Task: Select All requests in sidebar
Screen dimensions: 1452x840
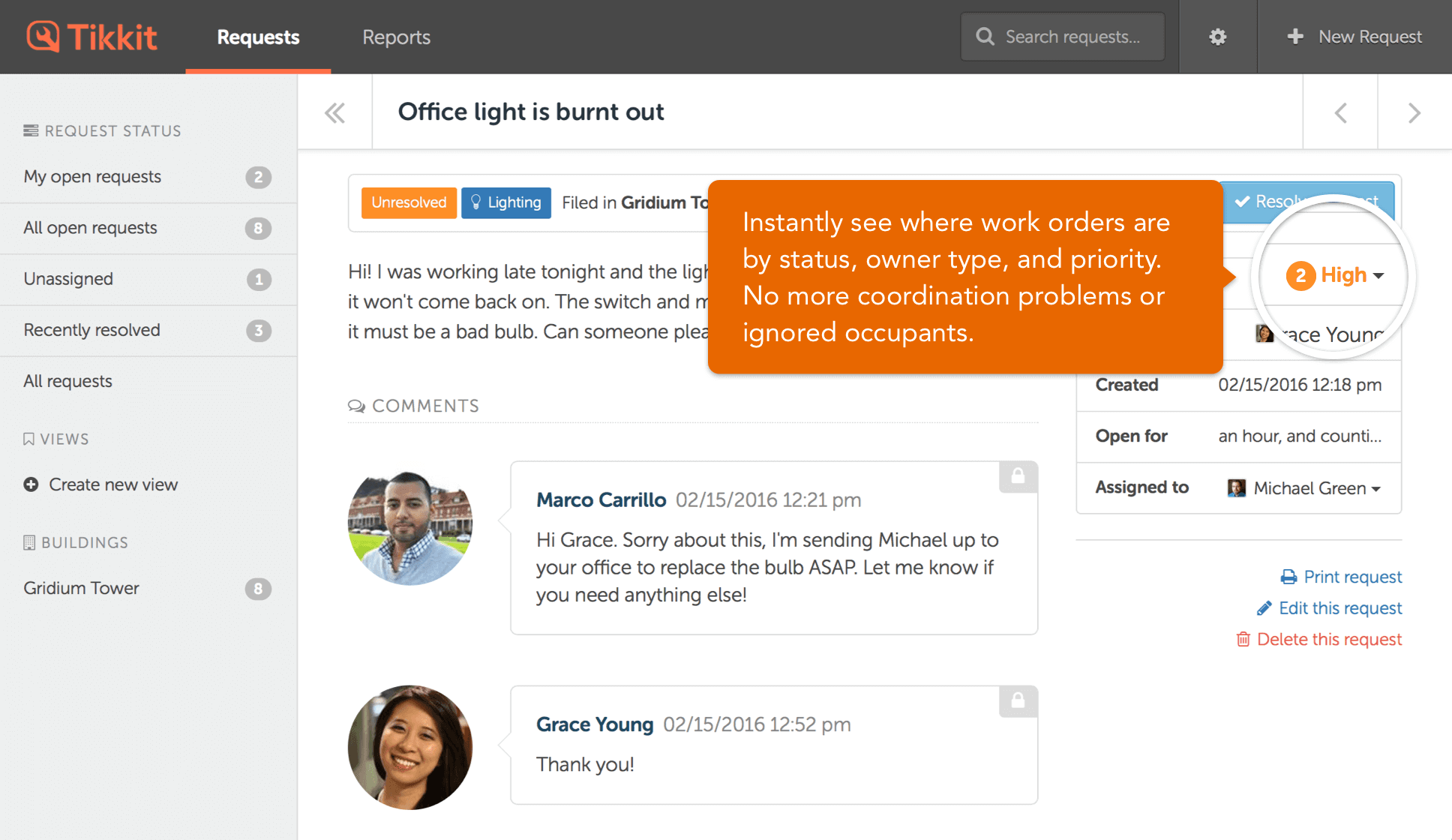Action: [148, 381]
